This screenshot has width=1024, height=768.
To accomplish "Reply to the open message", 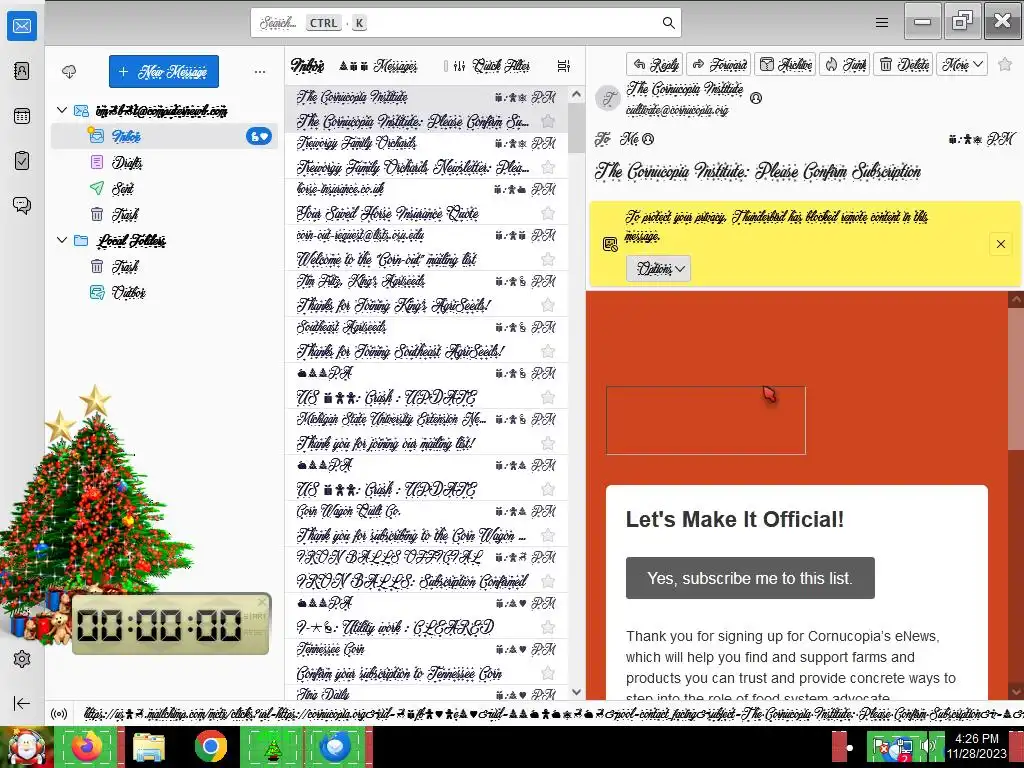I will click(x=654, y=64).
